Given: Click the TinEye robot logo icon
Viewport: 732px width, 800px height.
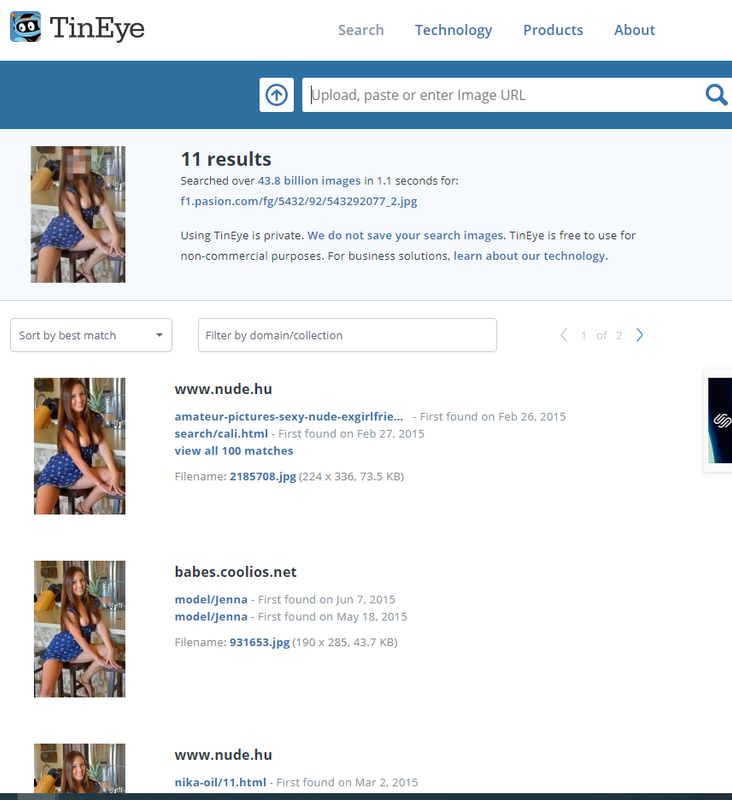Looking at the screenshot, I should pos(26,27).
